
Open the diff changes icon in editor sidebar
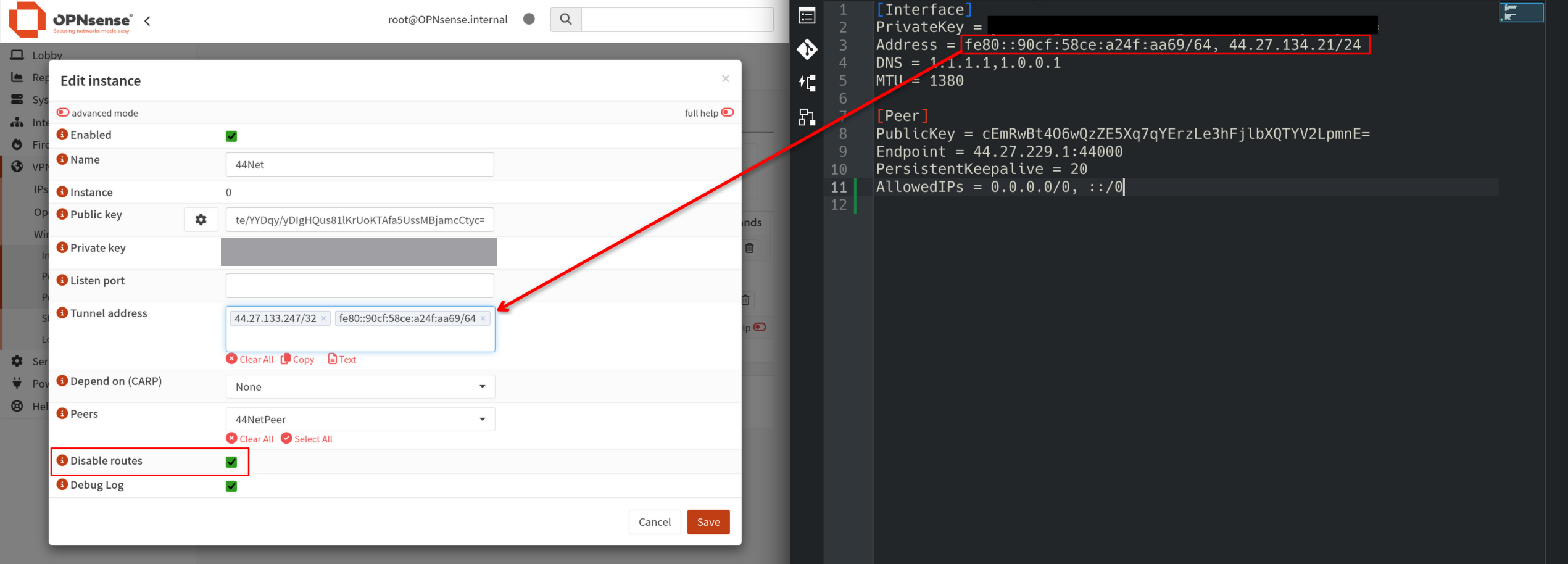(x=807, y=83)
